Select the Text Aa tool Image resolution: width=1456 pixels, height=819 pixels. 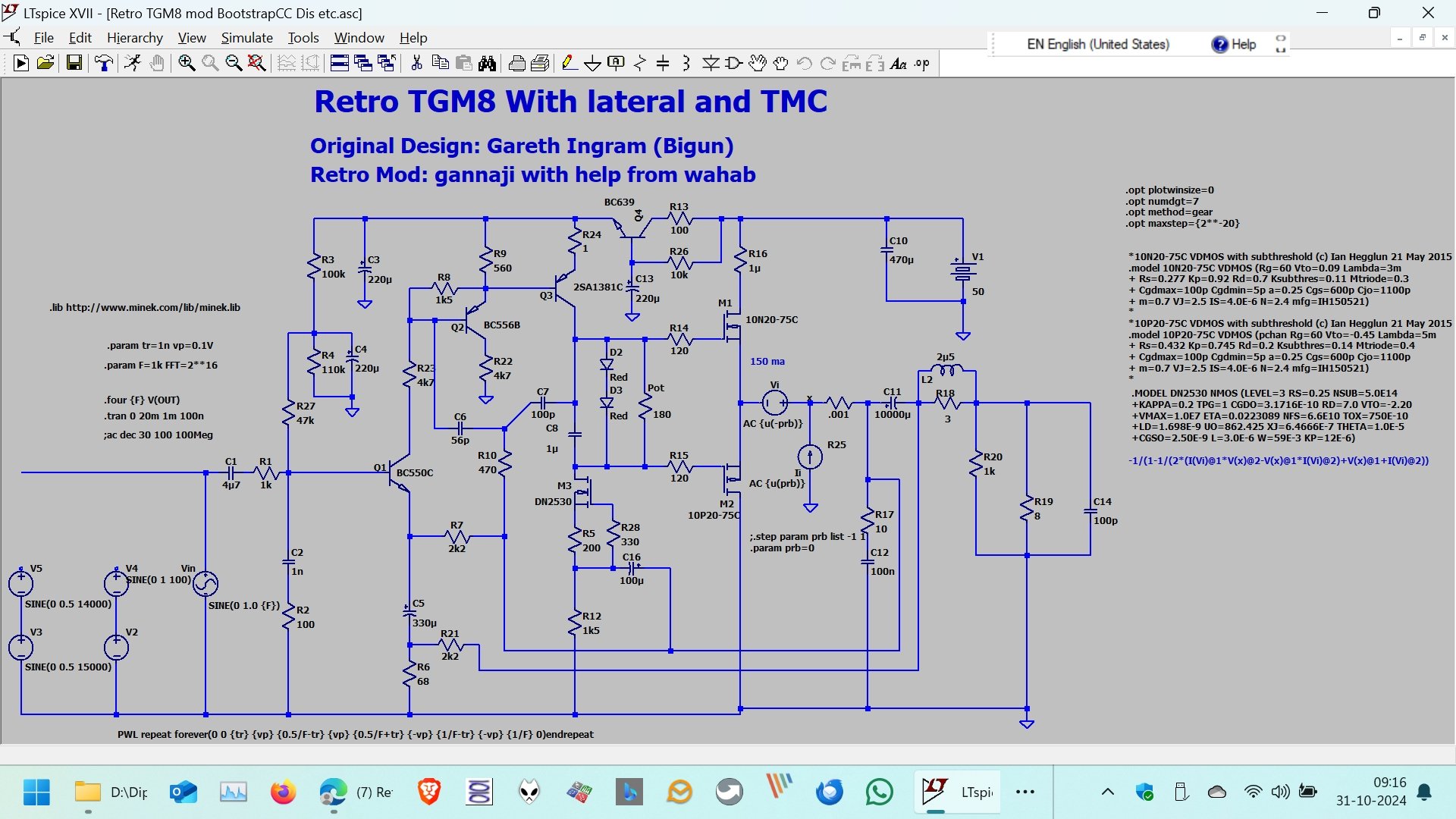click(x=899, y=64)
